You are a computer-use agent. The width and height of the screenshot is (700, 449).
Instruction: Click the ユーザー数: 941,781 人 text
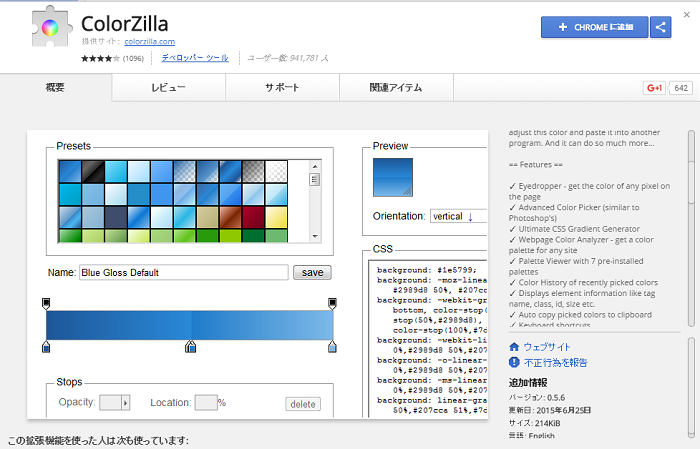[288, 58]
